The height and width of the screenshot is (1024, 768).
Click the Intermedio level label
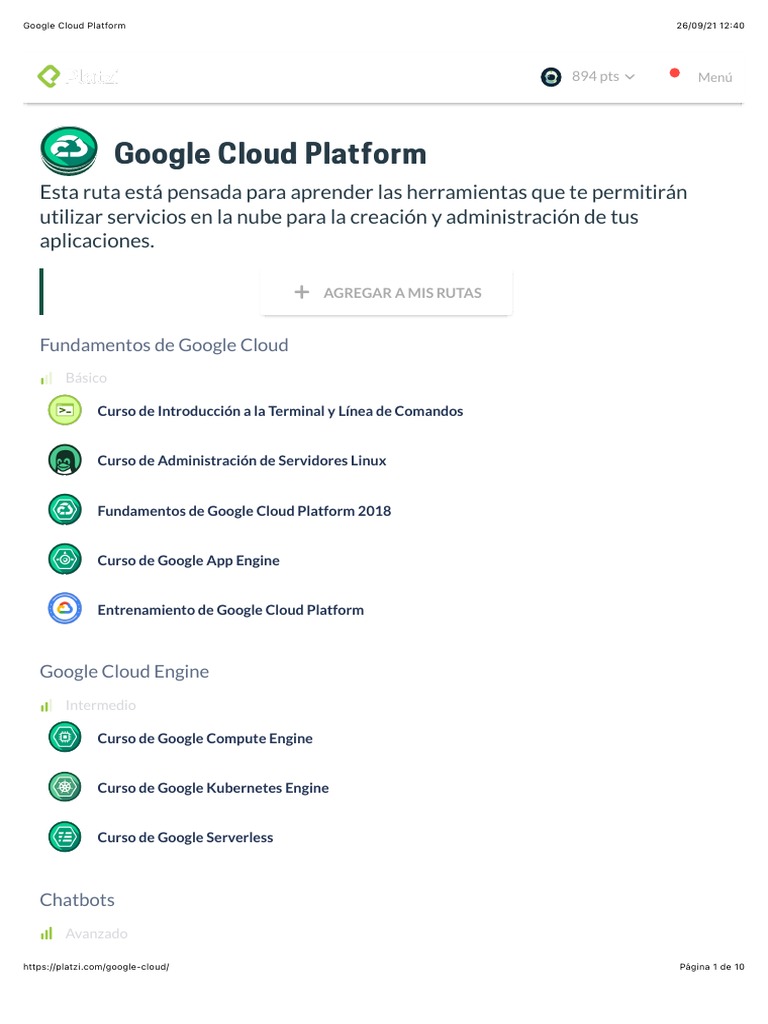point(101,705)
